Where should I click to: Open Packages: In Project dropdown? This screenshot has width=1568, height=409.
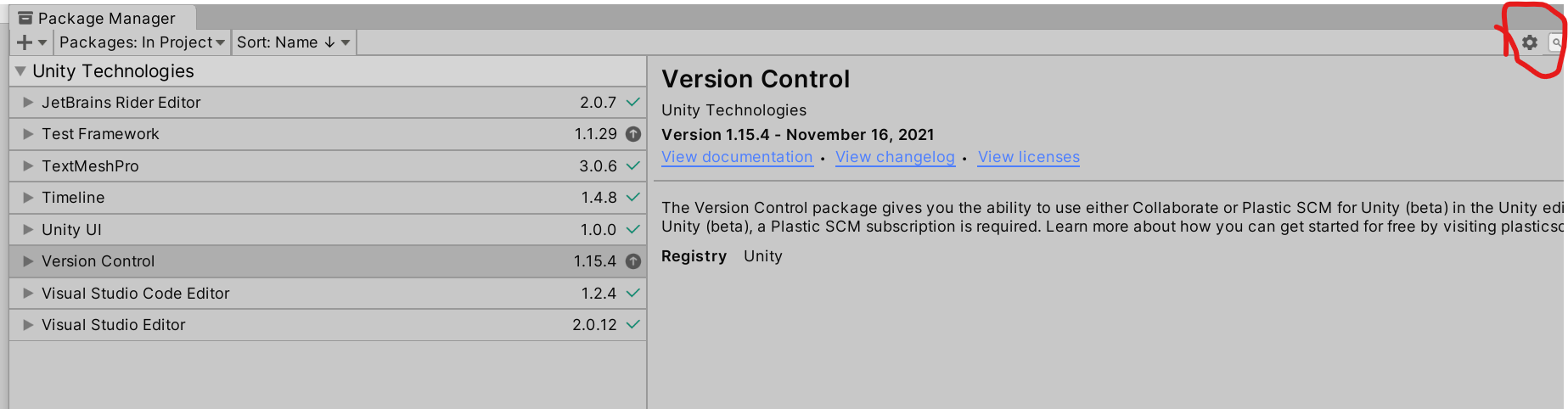click(142, 42)
